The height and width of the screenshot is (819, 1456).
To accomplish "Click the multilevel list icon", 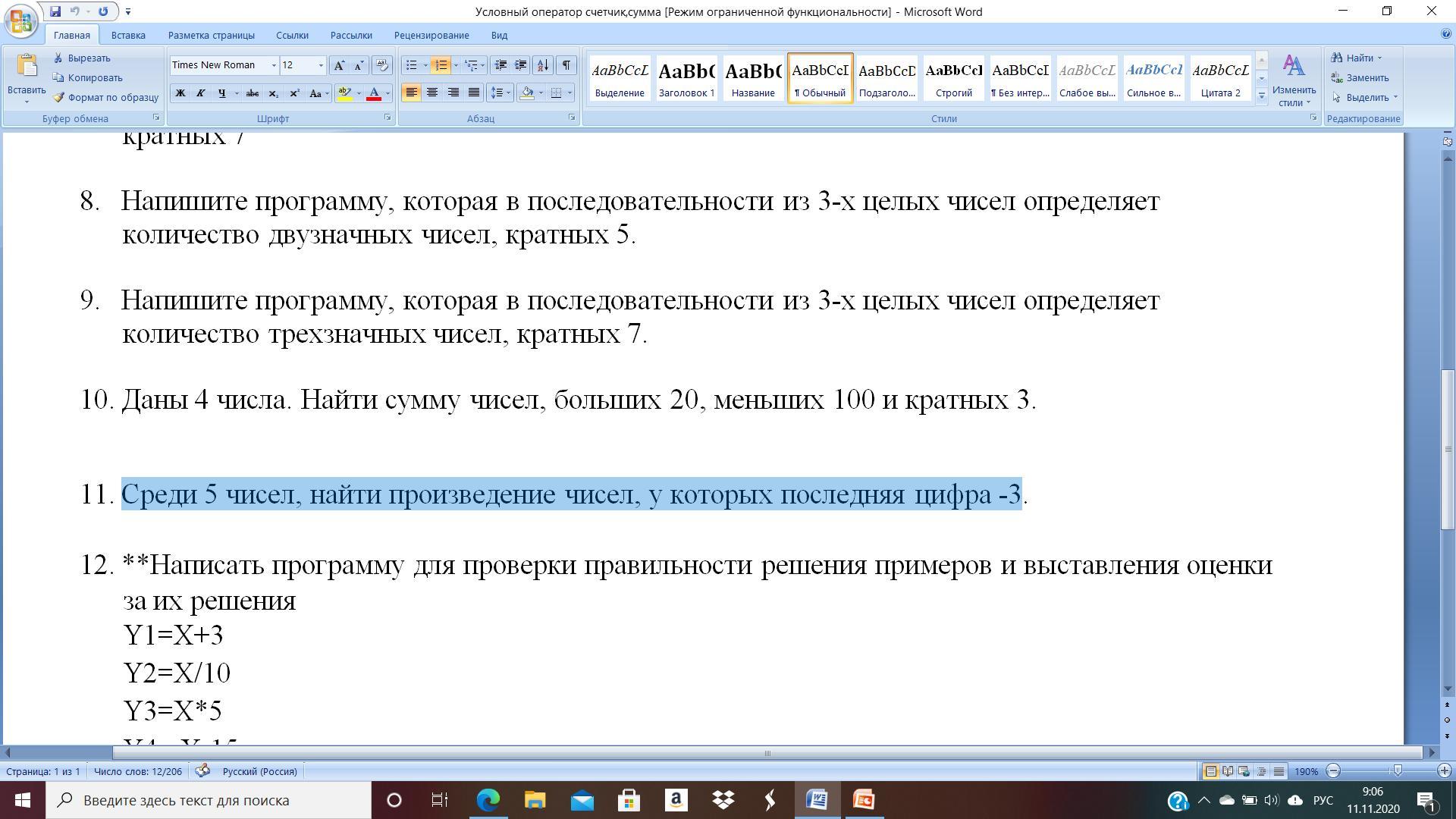I will click(470, 65).
